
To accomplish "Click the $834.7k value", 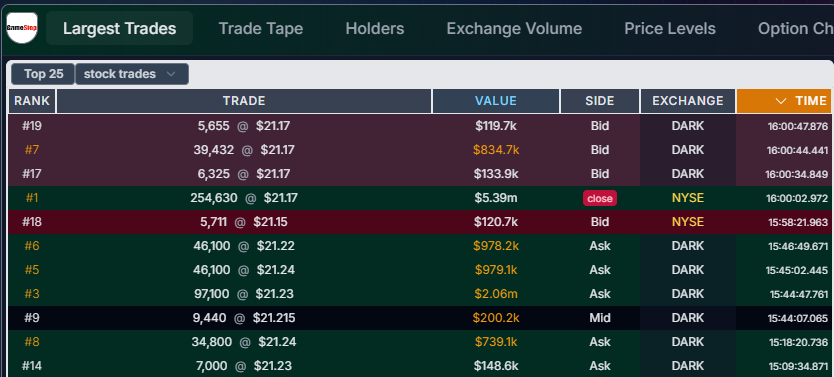I will [x=496, y=150].
